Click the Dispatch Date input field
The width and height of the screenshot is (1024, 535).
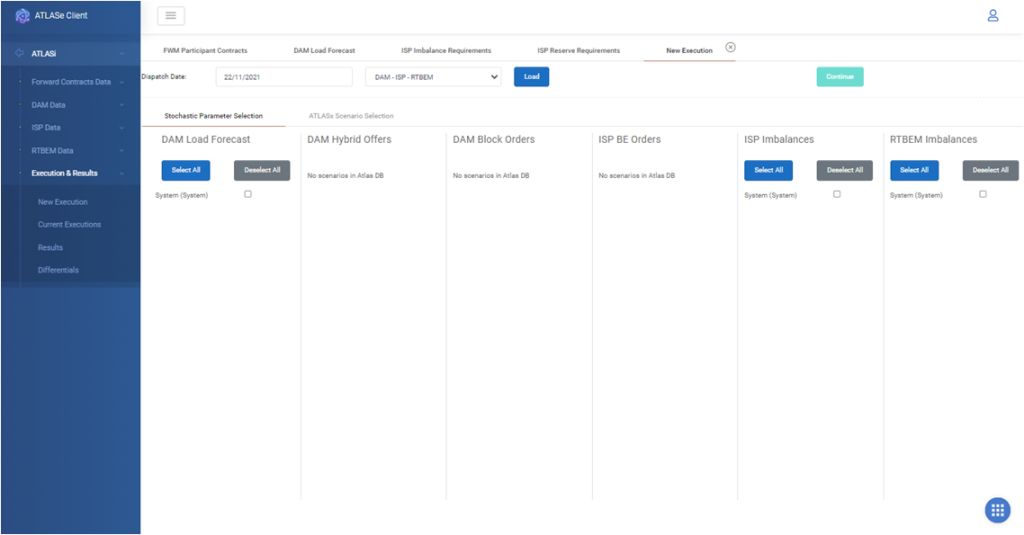point(284,77)
